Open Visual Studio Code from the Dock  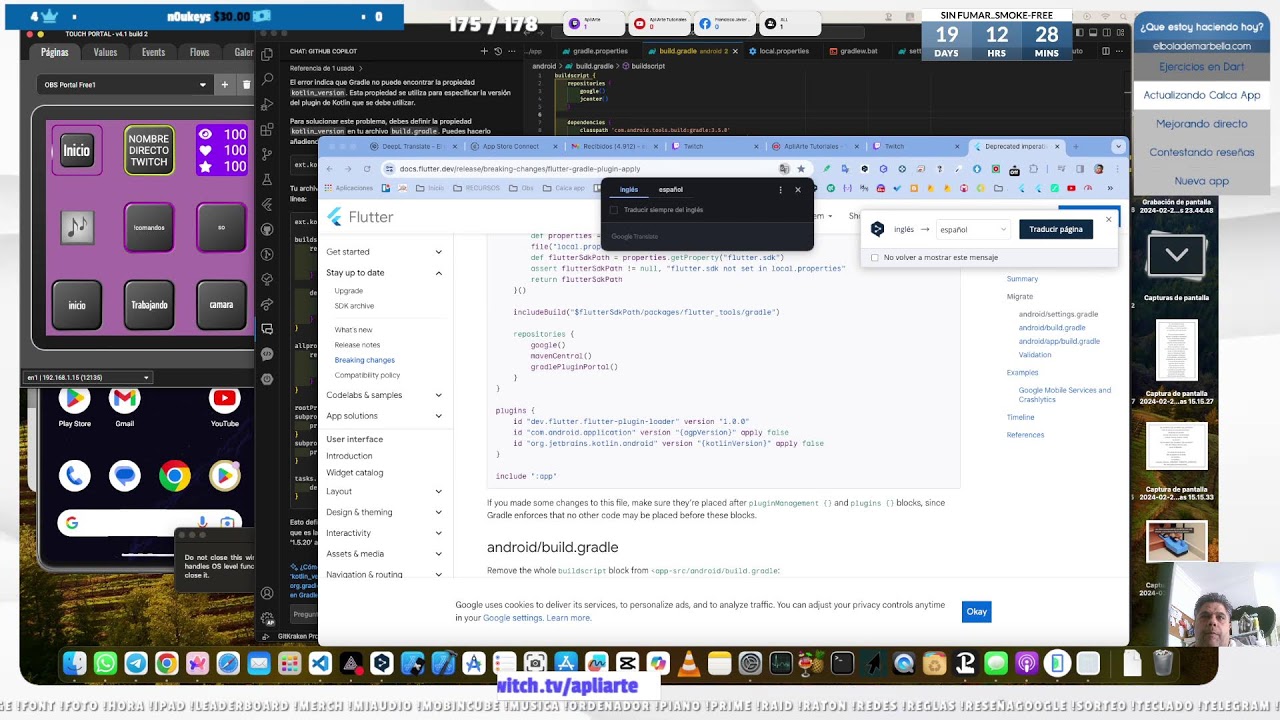click(x=320, y=663)
